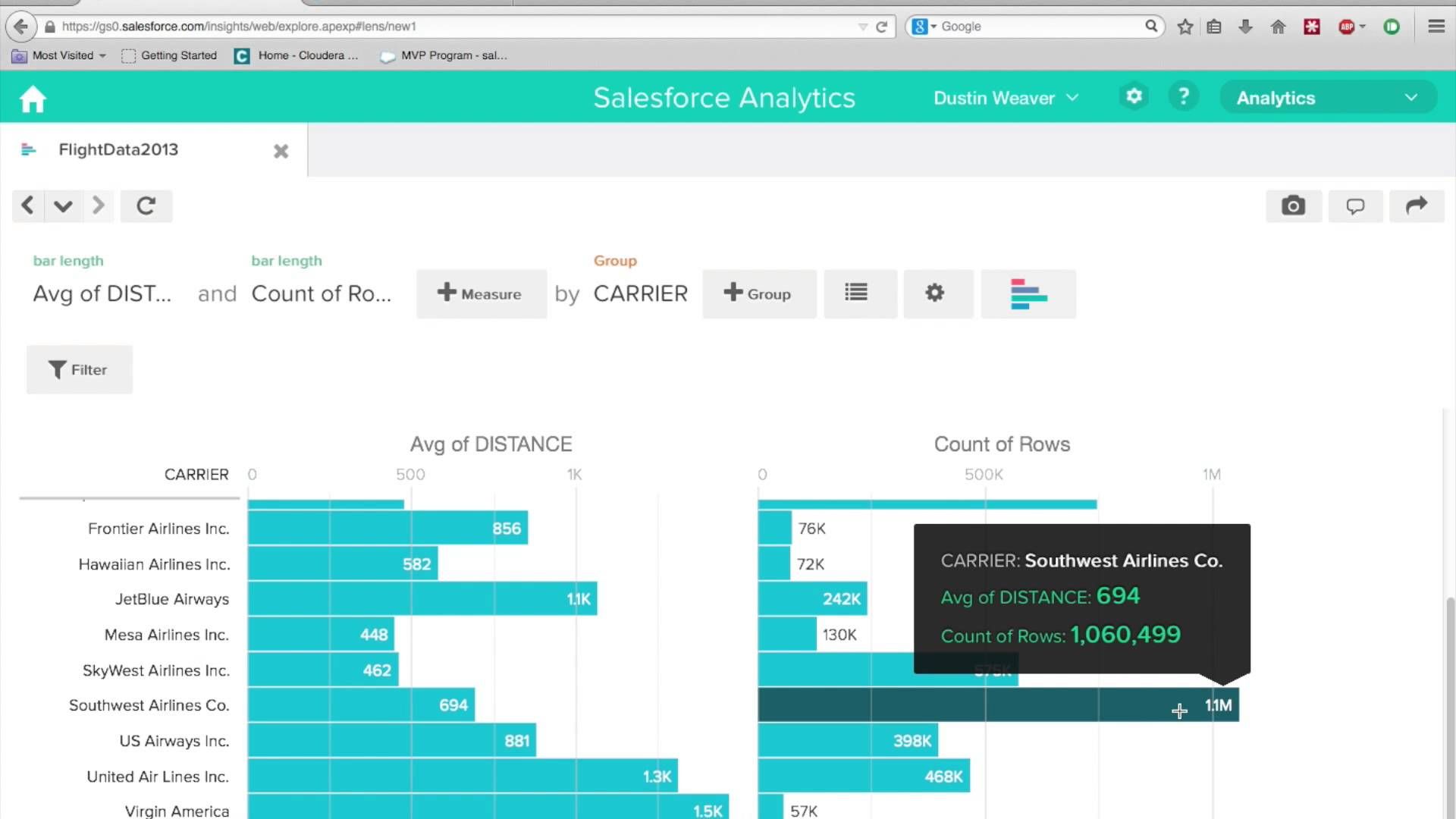Open the history dropdown chevron

(63, 206)
